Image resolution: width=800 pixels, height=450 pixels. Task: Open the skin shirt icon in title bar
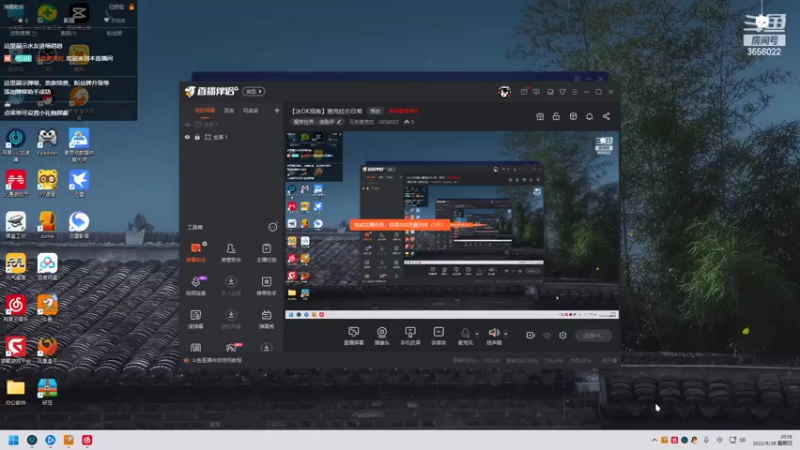[x=562, y=92]
